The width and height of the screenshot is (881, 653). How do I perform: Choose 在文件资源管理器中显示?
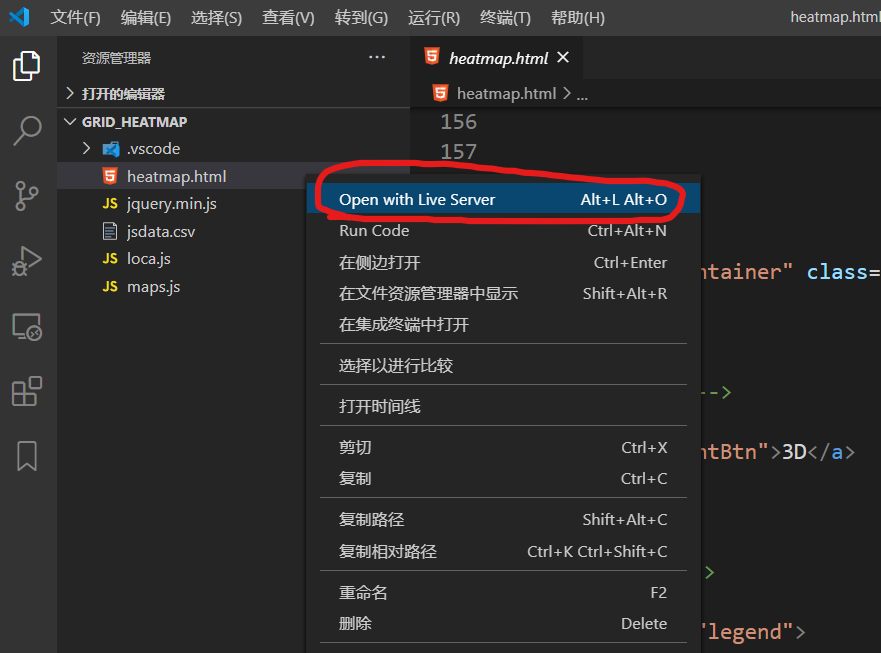[503, 293]
